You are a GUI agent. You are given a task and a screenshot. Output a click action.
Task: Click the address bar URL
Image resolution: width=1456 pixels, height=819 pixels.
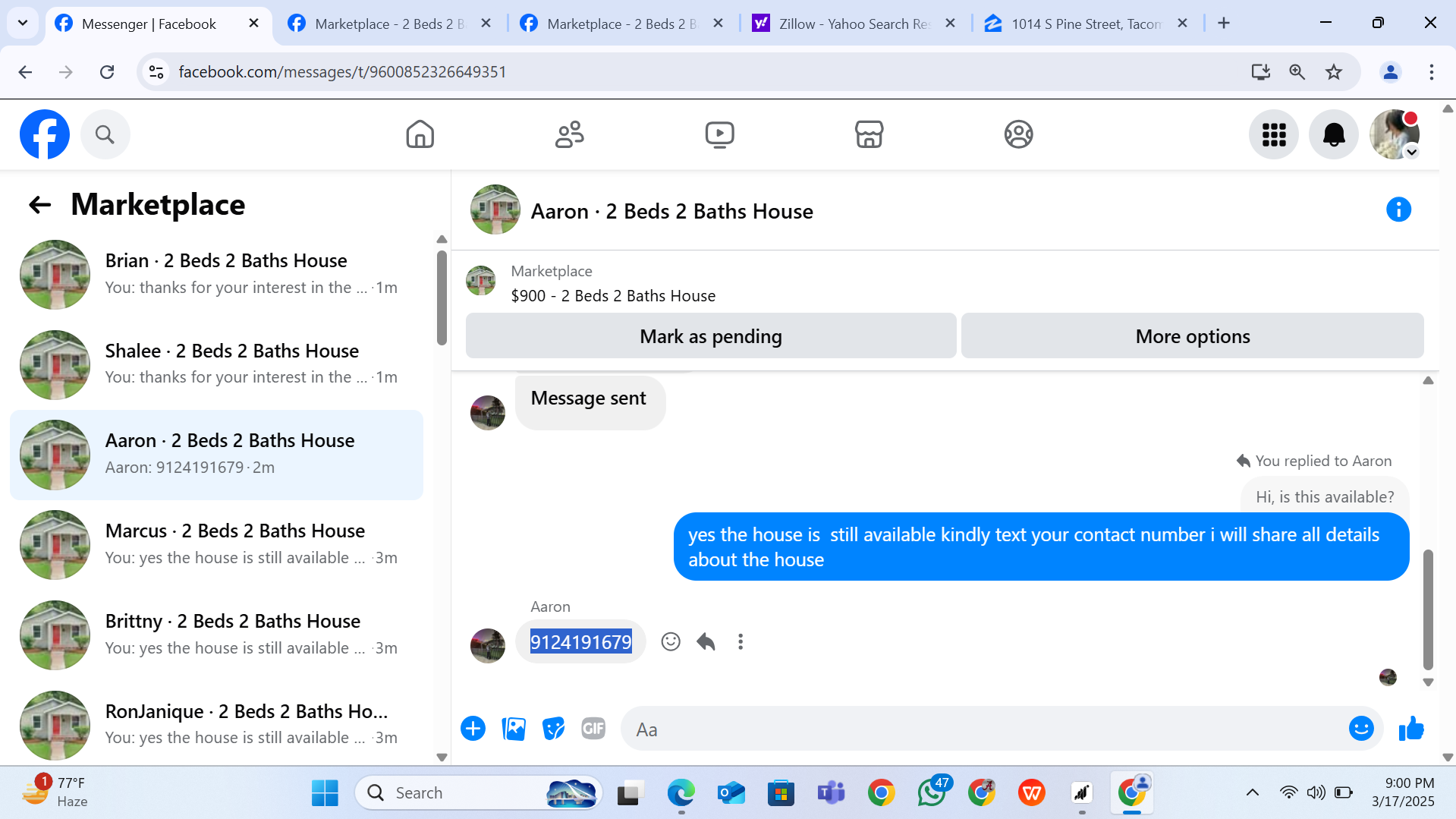pyautogui.click(x=342, y=72)
